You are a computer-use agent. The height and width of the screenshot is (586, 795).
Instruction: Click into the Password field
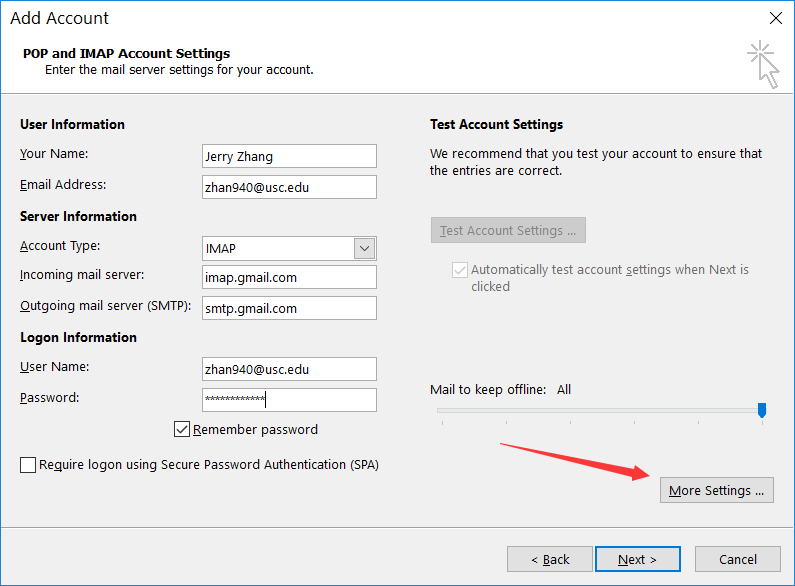[289, 400]
